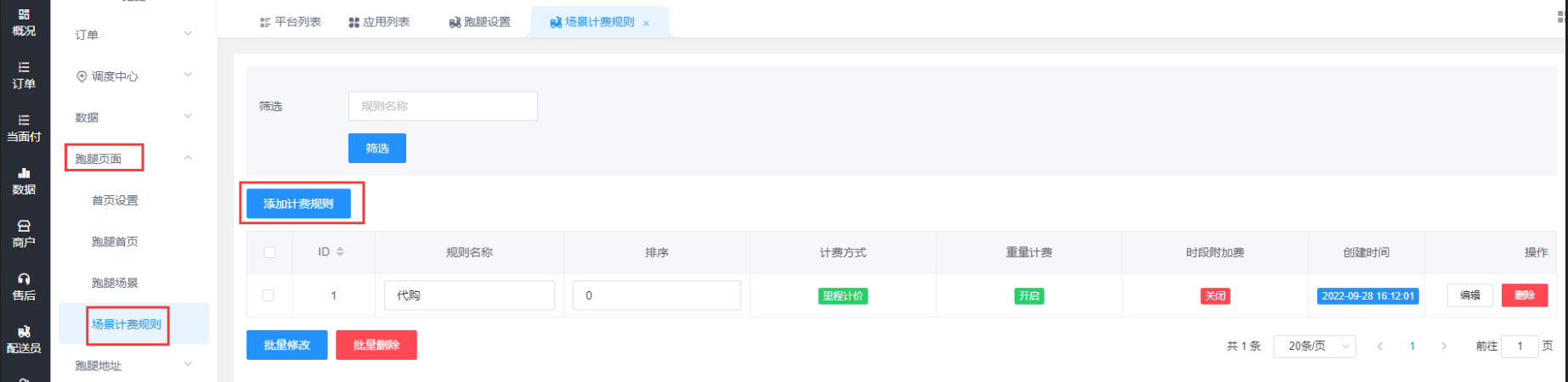The height and width of the screenshot is (382, 1568).
Task: Click the 规则名称 column header
Action: [x=469, y=252]
